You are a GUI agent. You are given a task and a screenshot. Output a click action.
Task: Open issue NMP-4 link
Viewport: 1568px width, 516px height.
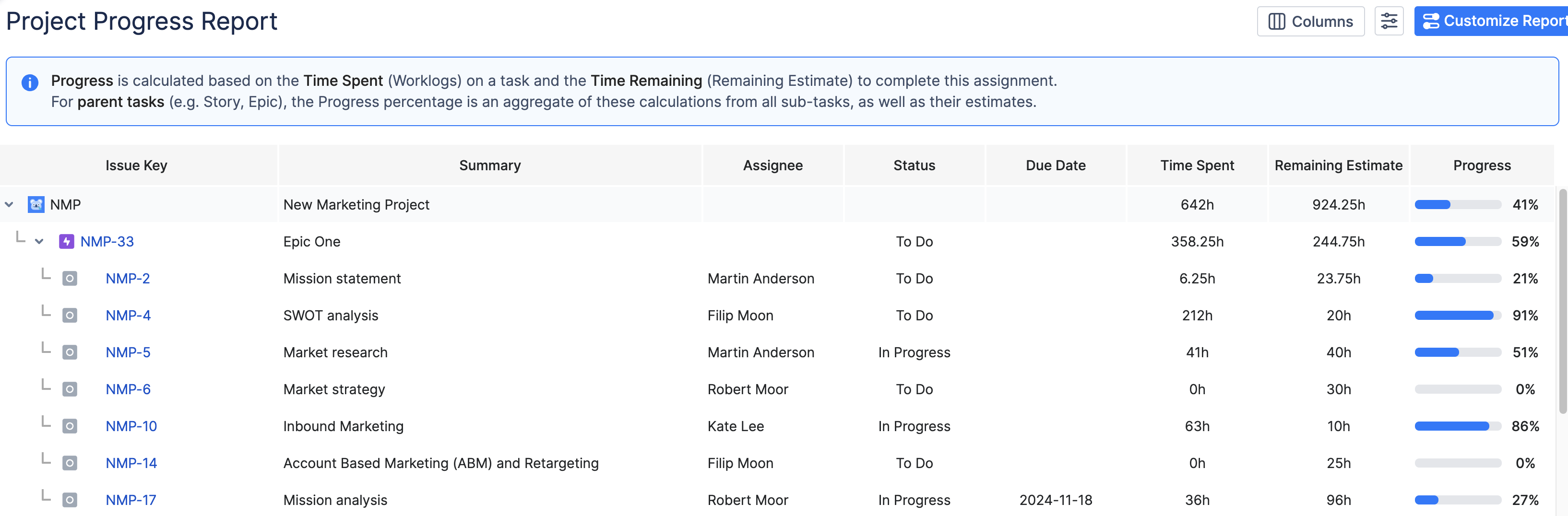tap(127, 315)
